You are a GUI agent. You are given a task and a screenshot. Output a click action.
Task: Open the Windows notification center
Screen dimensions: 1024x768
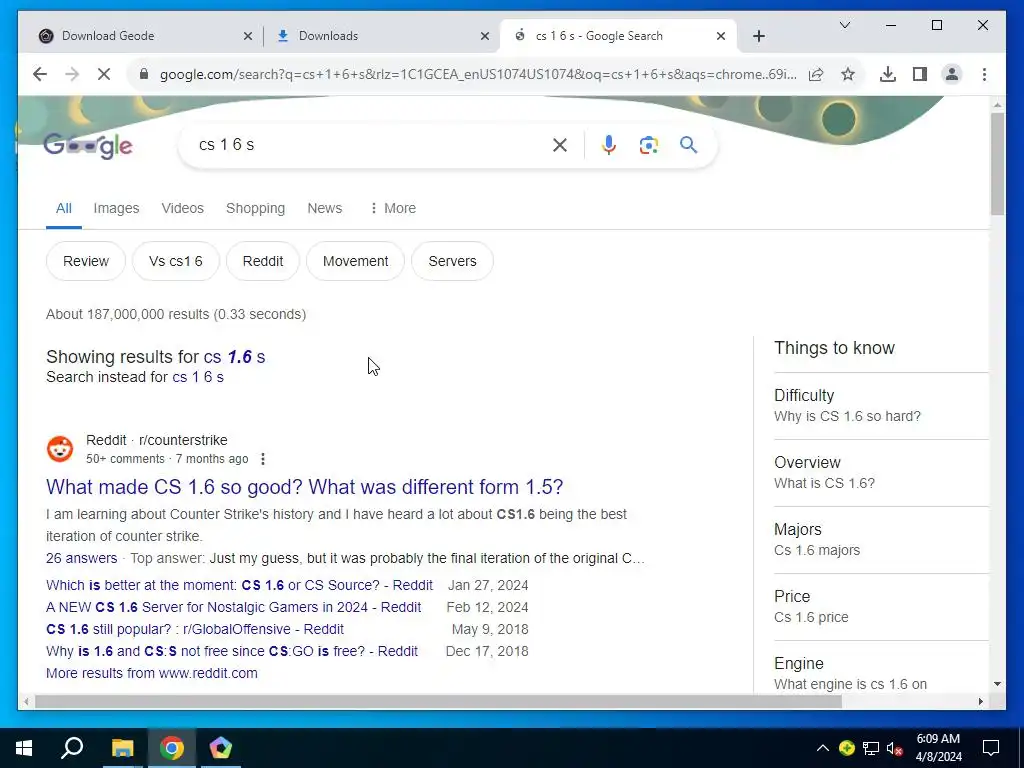tap(991, 748)
